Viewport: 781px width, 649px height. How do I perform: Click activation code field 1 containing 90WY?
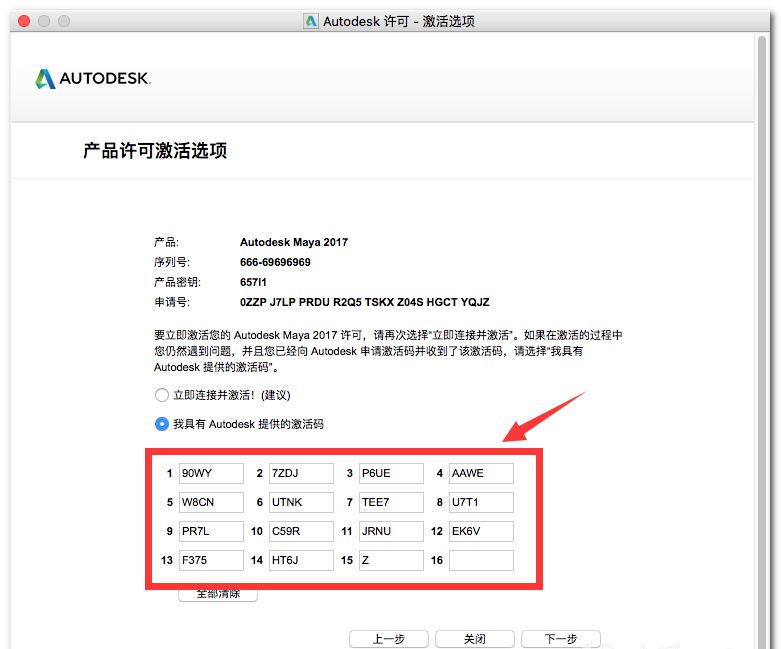tap(211, 473)
